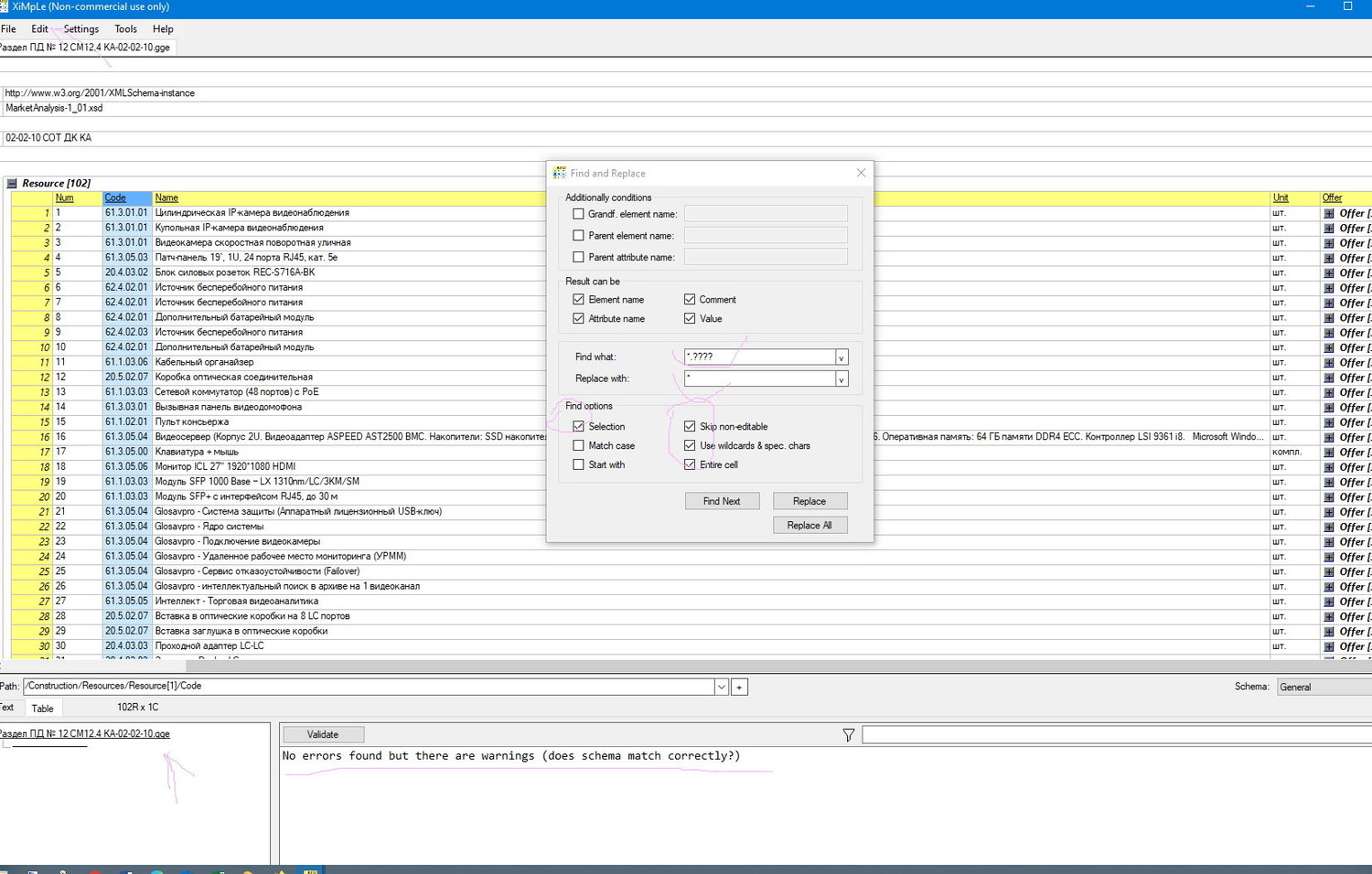Viewport: 1372px width, 874px height.
Task: Enable the Match case checkbox
Action: (578, 446)
